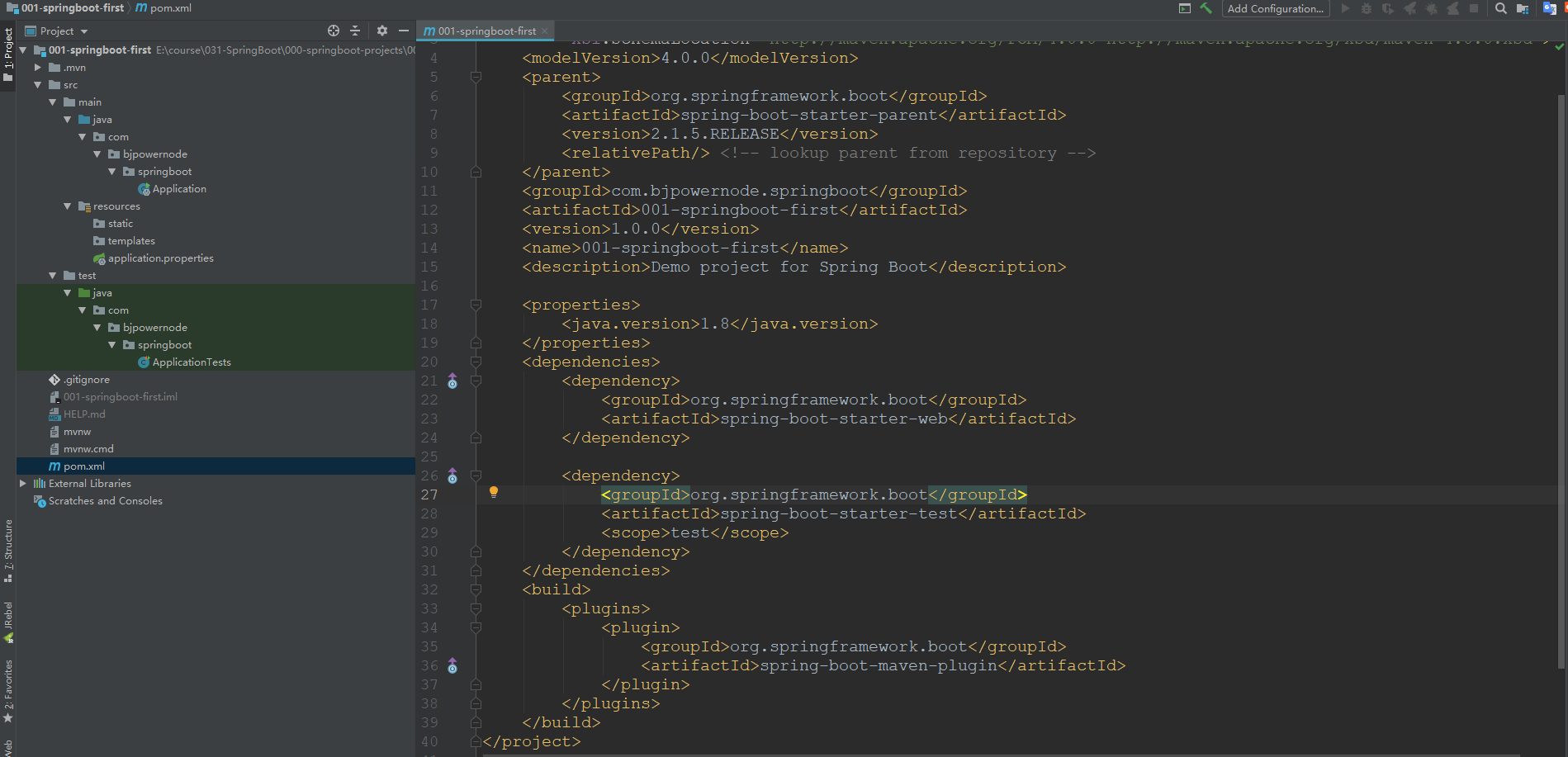Close the 001-springboot-first editor tab
Viewport: 1568px width, 757px height.
coord(544,31)
